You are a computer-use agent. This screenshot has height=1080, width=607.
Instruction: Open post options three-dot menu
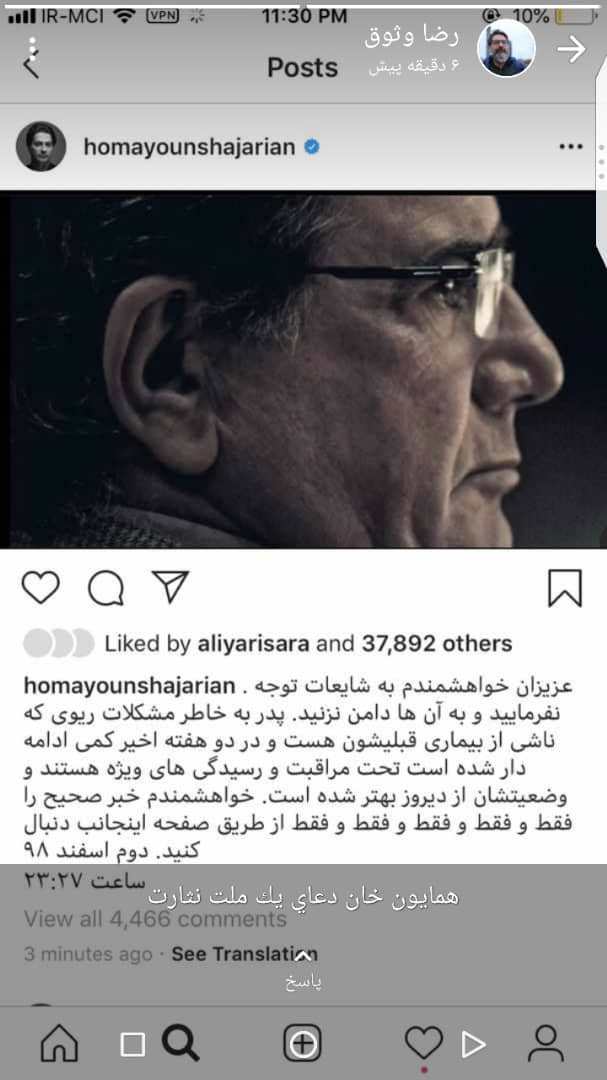coord(570,146)
